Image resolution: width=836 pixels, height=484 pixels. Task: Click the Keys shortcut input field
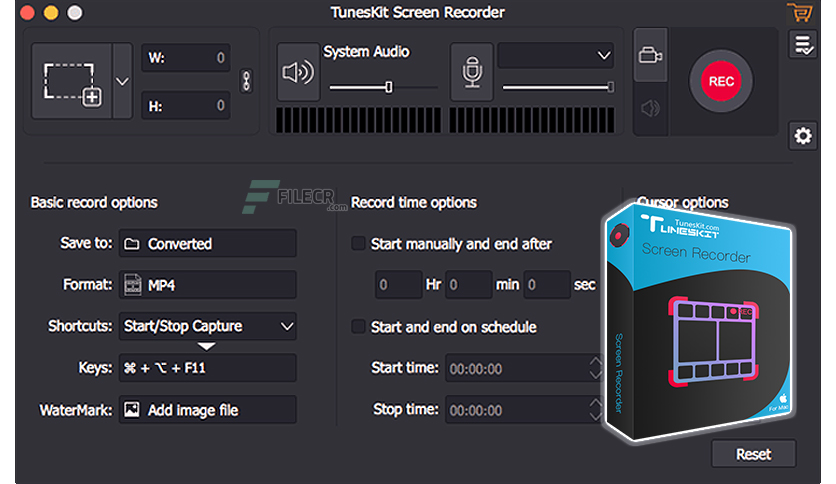click(x=207, y=368)
